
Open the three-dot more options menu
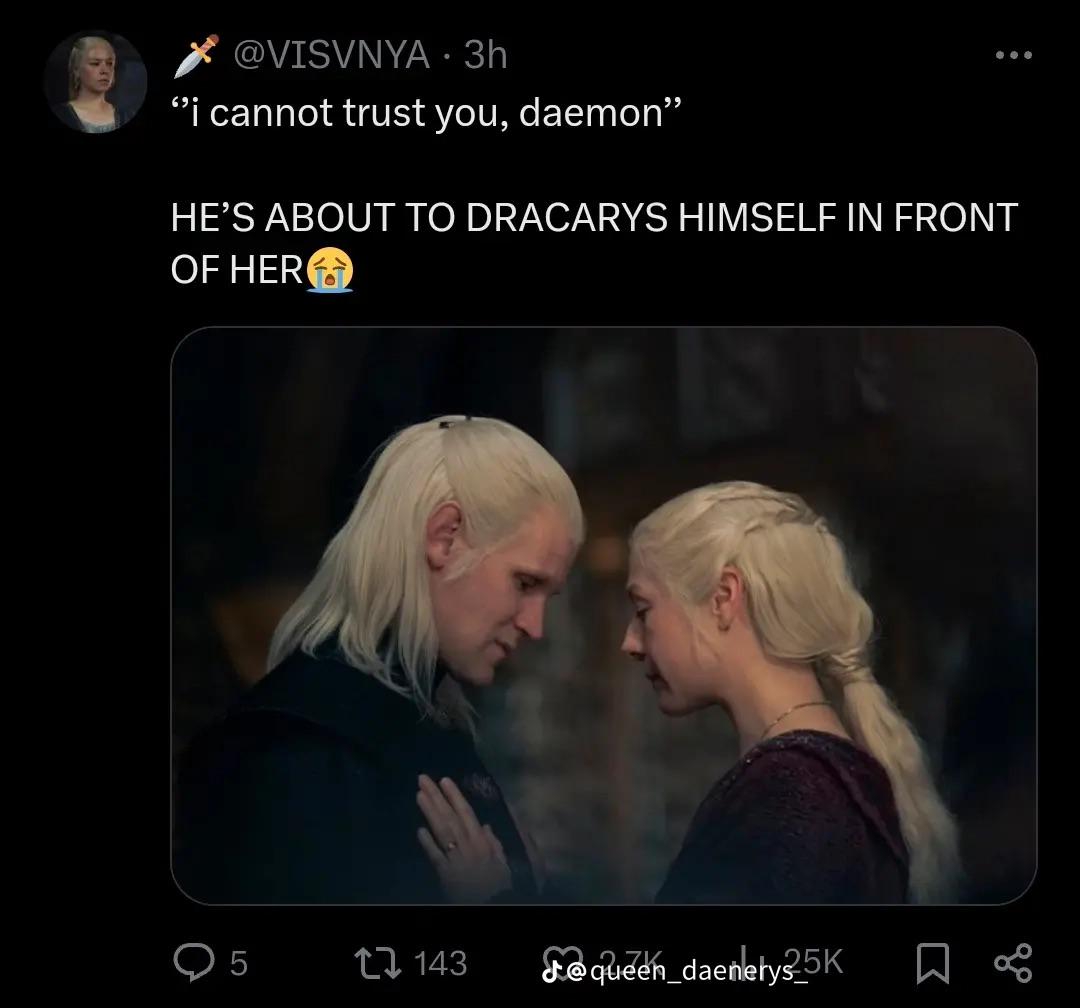1014,55
